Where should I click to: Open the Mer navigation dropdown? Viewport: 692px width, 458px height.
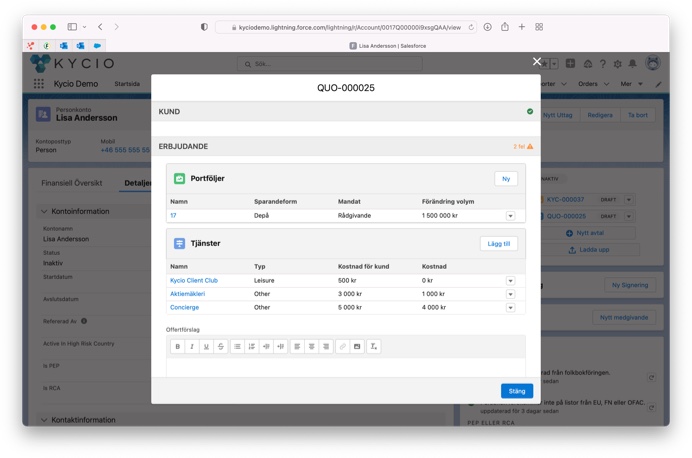tap(640, 84)
